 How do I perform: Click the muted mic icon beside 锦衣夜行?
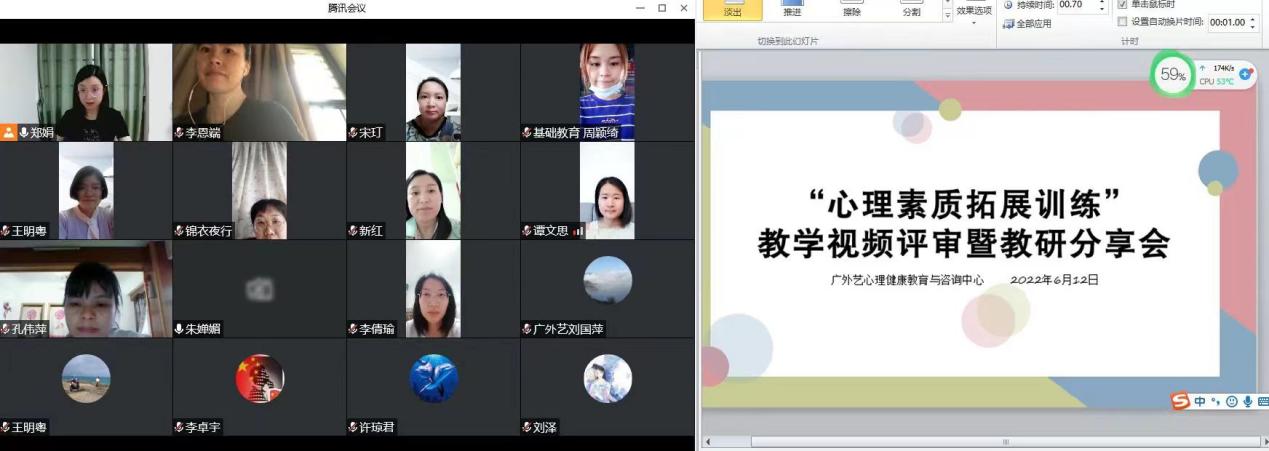179,231
